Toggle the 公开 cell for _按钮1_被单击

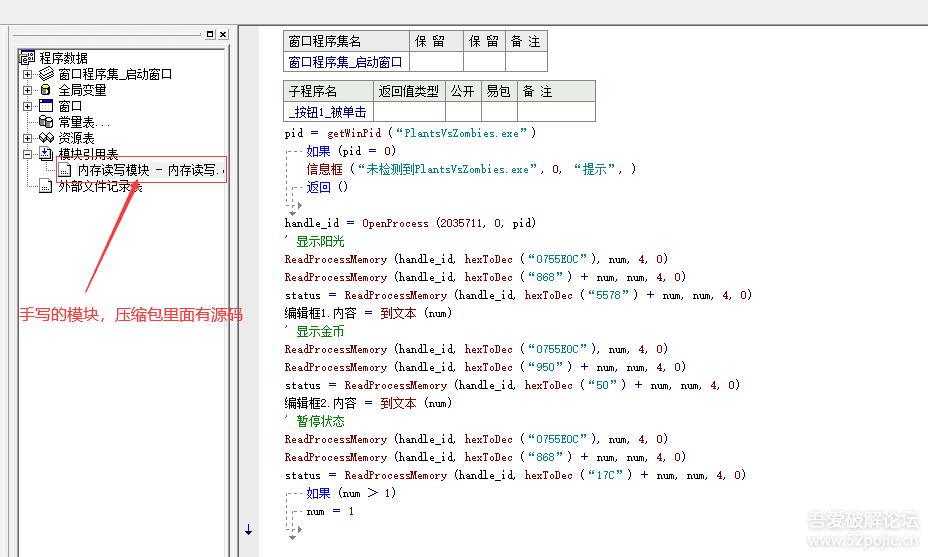(x=463, y=111)
